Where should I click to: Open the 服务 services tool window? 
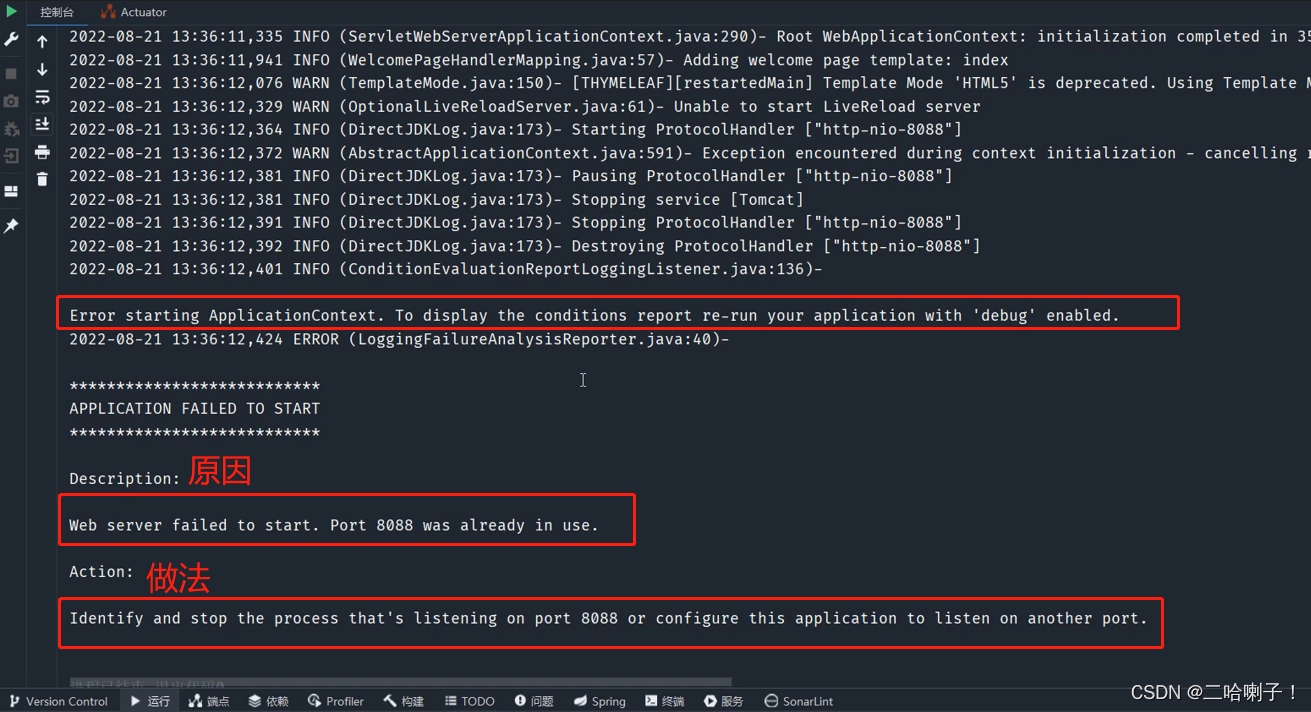tap(724, 701)
